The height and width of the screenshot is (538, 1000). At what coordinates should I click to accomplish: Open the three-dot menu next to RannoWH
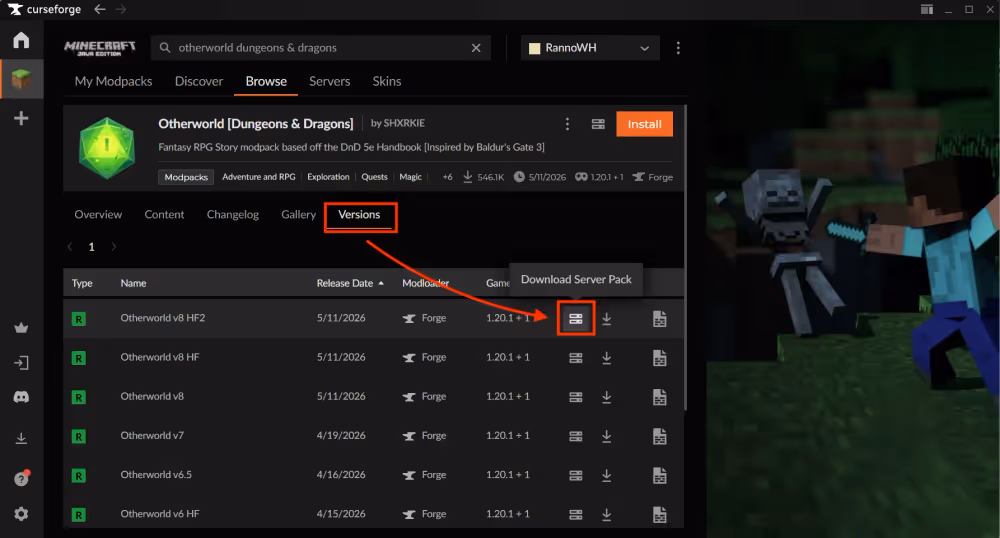678,48
